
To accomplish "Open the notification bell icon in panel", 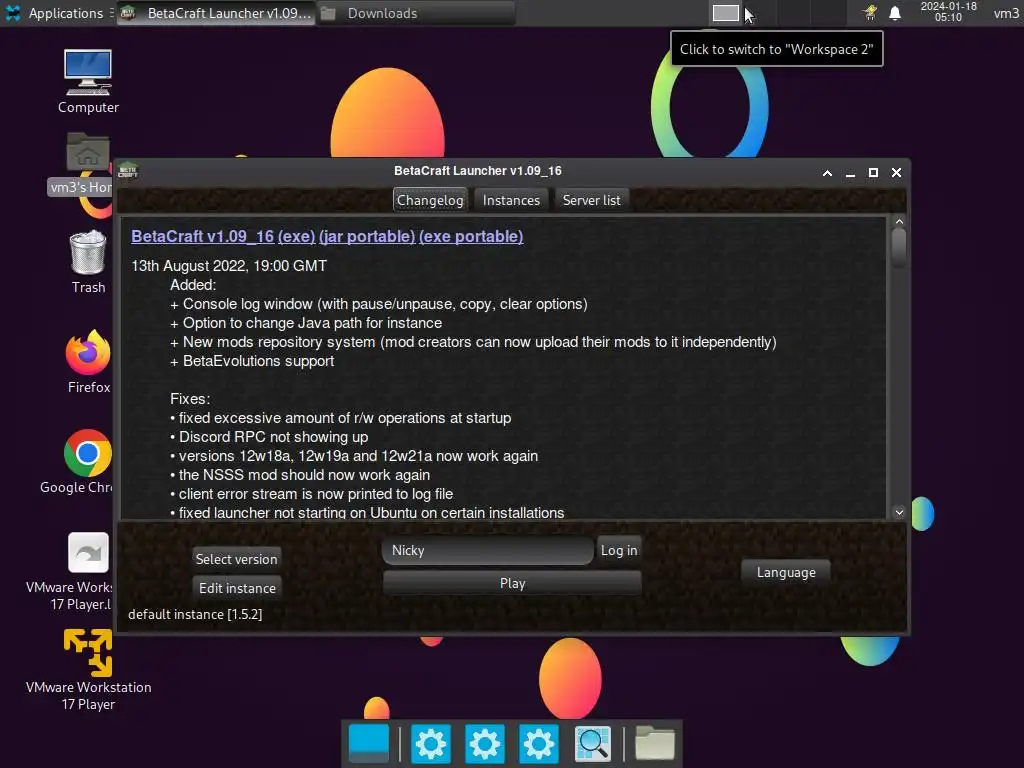I will click(x=895, y=13).
